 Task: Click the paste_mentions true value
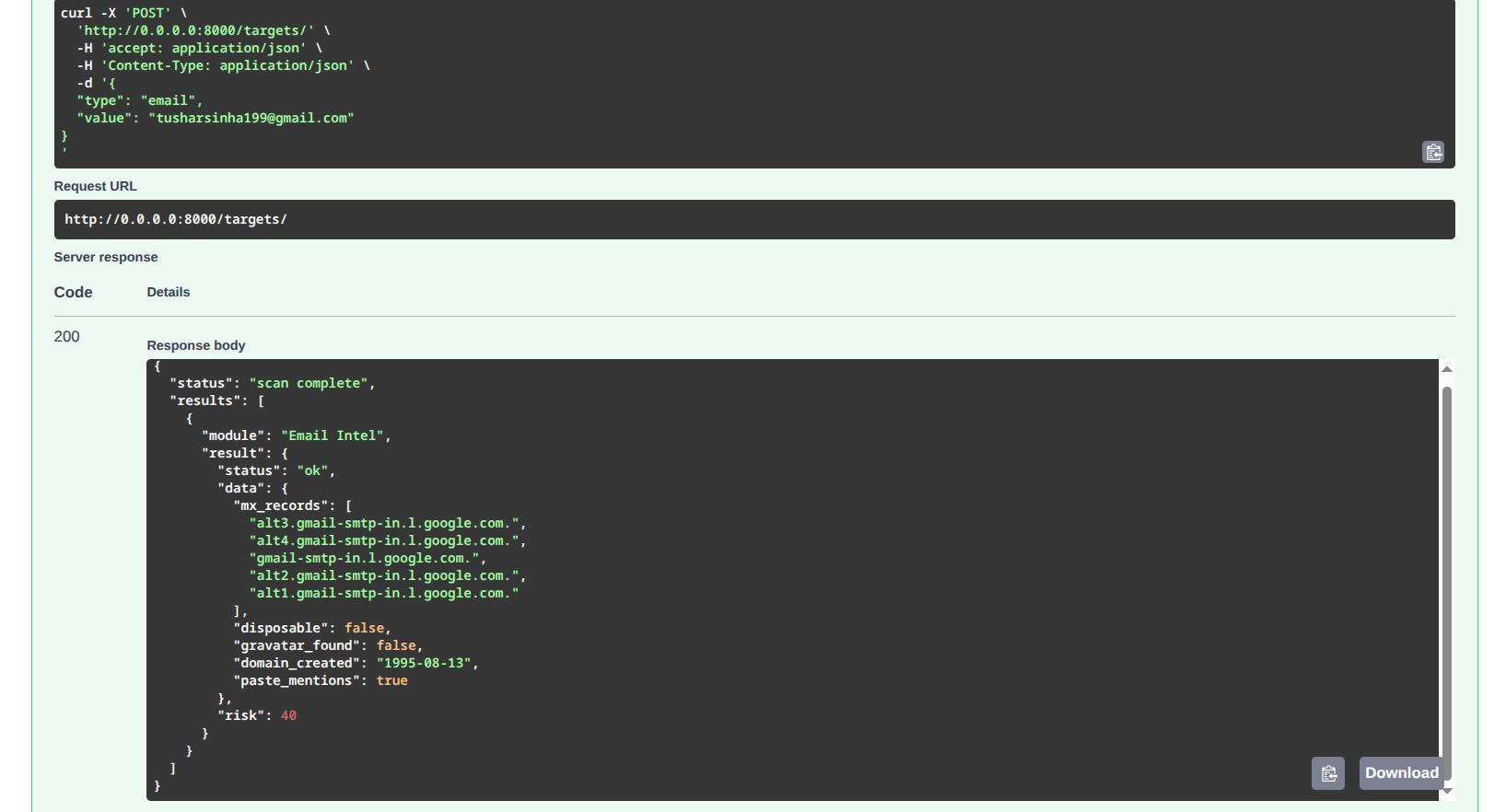click(x=391, y=680)
